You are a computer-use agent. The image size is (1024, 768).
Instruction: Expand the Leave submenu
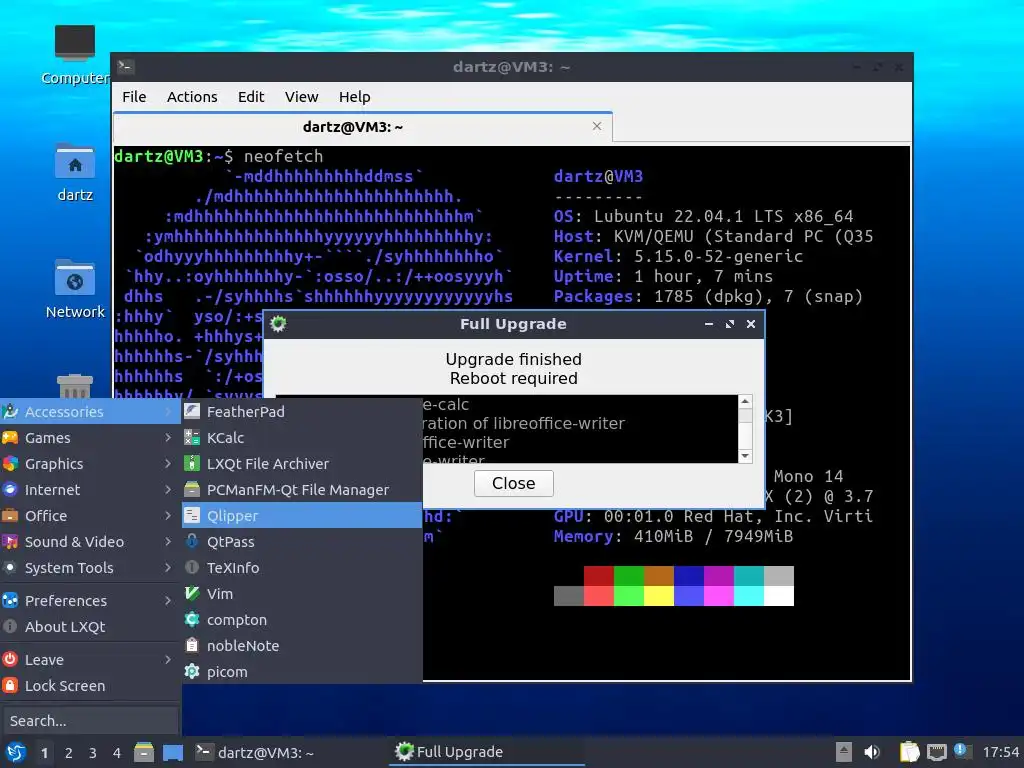tap(90, 660)
